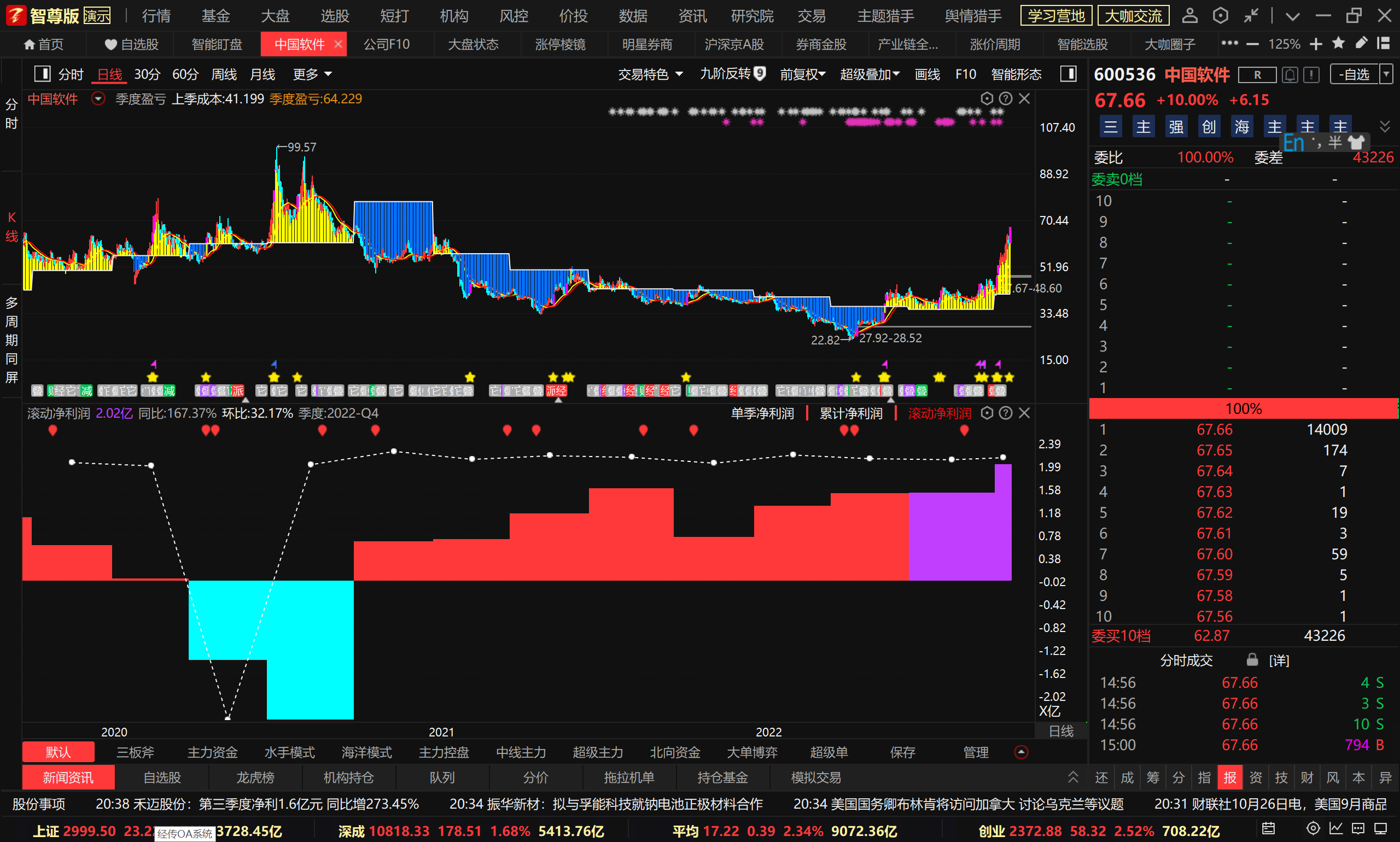
Task: Open the three-dots more tabs icon
Action: click(x=1229, y=43)
